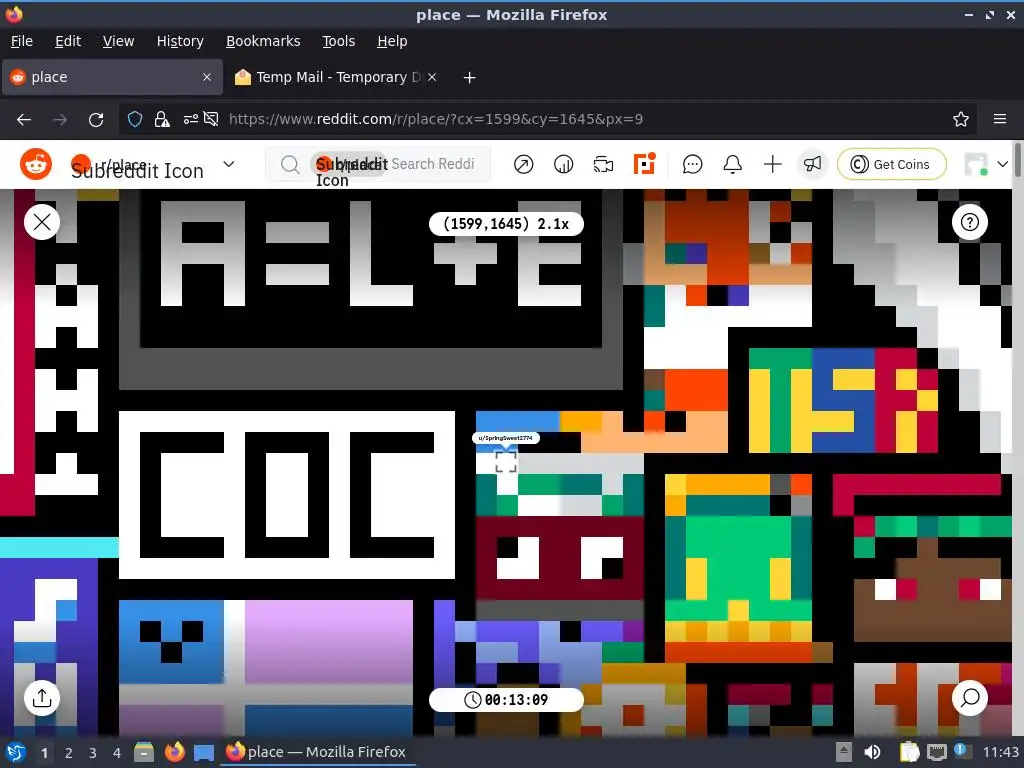The image size is (1024, 768).
Task: Click the page vertical scrollbar
Action: tap(1017, 159)
